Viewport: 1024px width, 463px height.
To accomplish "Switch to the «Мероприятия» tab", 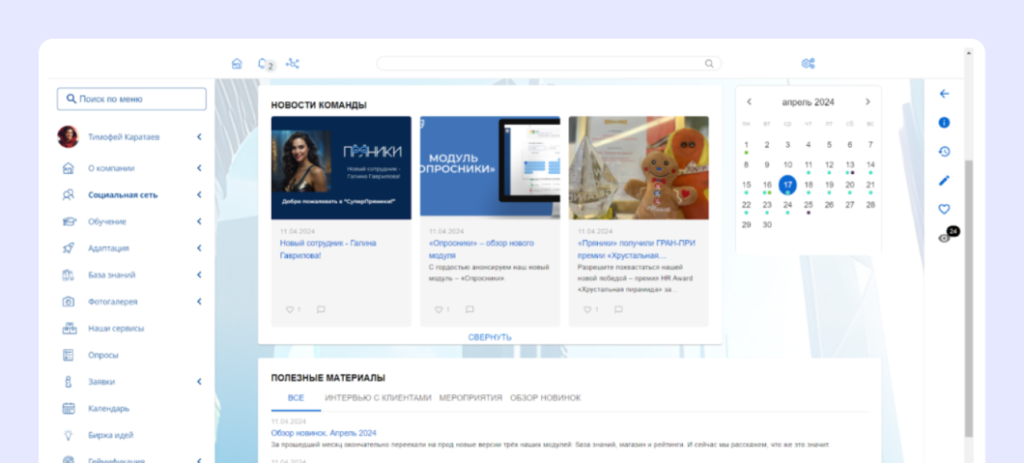I will (470, 397).
